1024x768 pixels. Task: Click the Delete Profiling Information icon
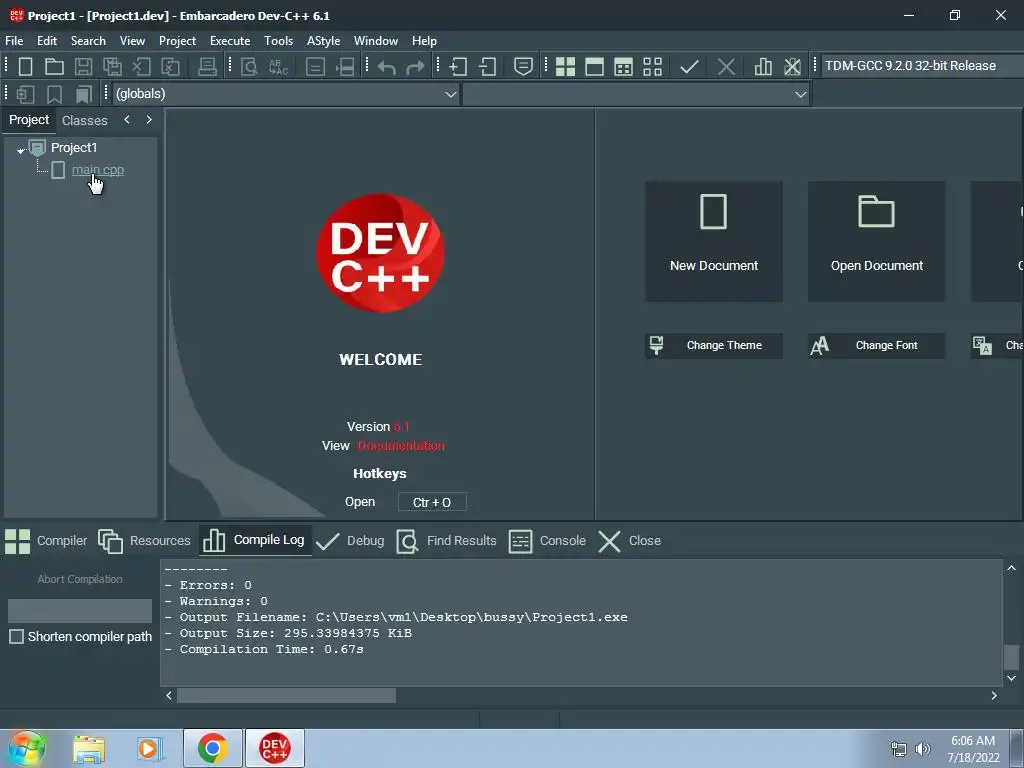pos(792,67)
